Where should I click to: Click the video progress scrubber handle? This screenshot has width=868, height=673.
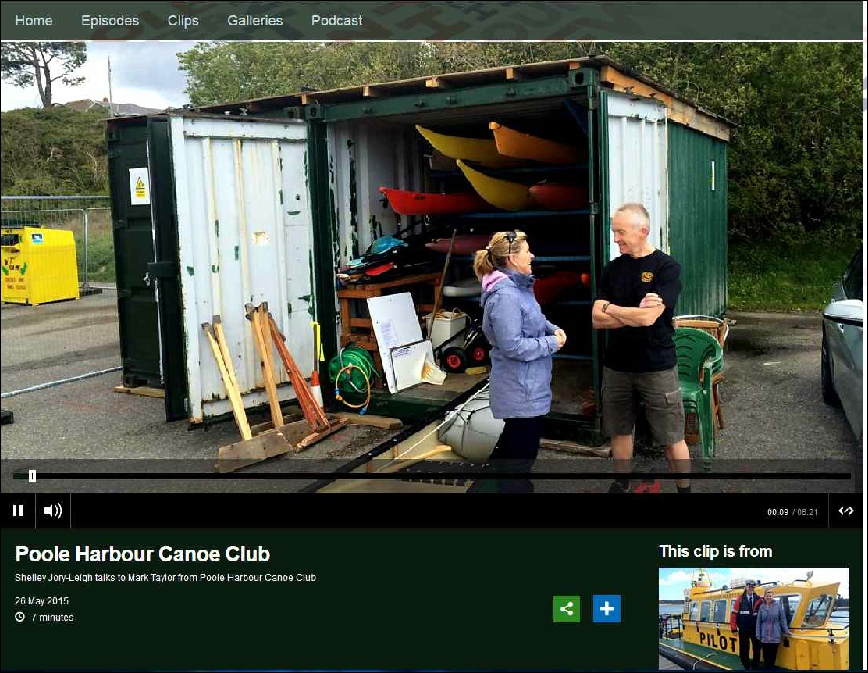click(x=33, y=476)
